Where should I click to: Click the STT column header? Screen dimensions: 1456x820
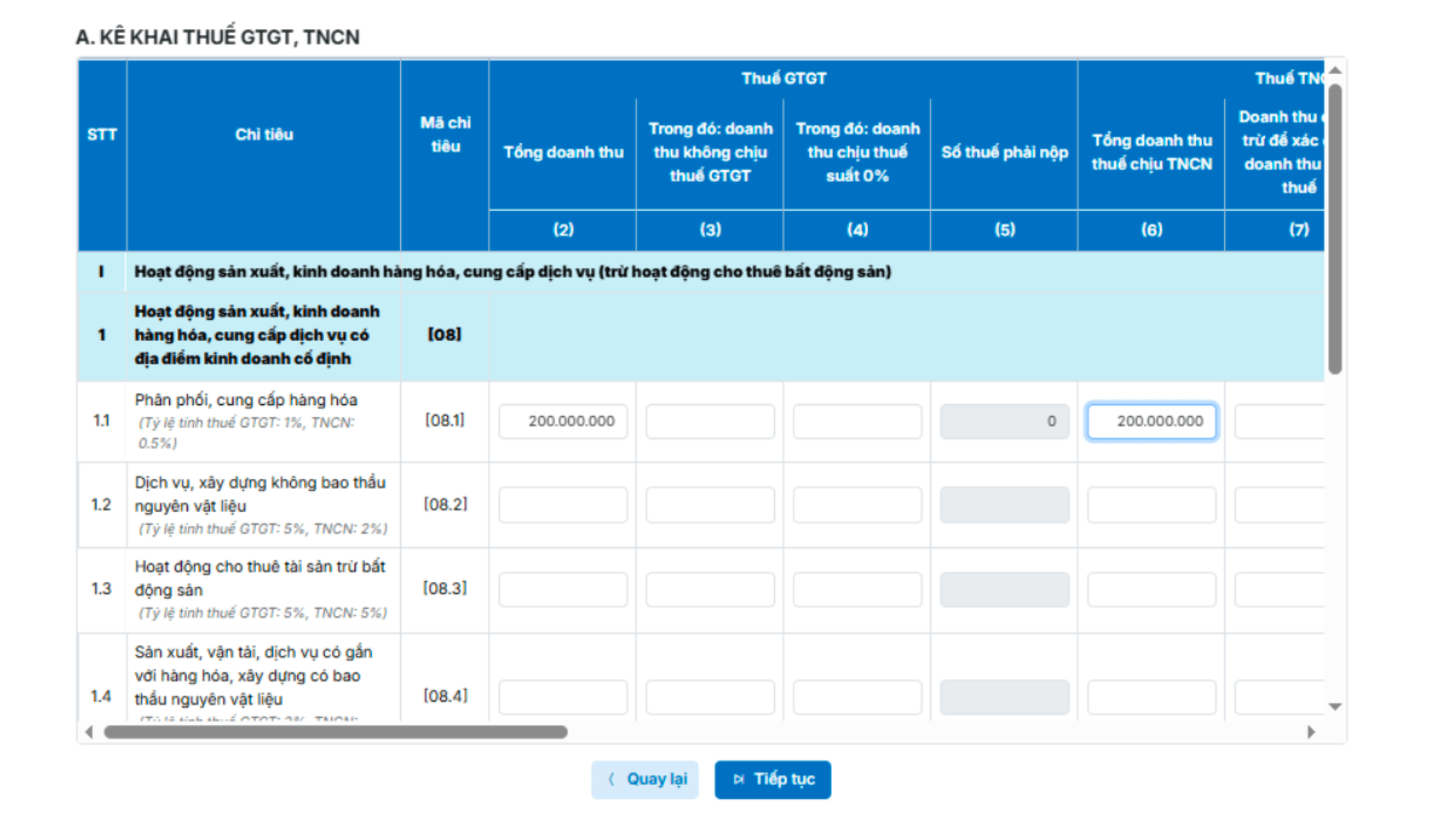click(102, 134)
